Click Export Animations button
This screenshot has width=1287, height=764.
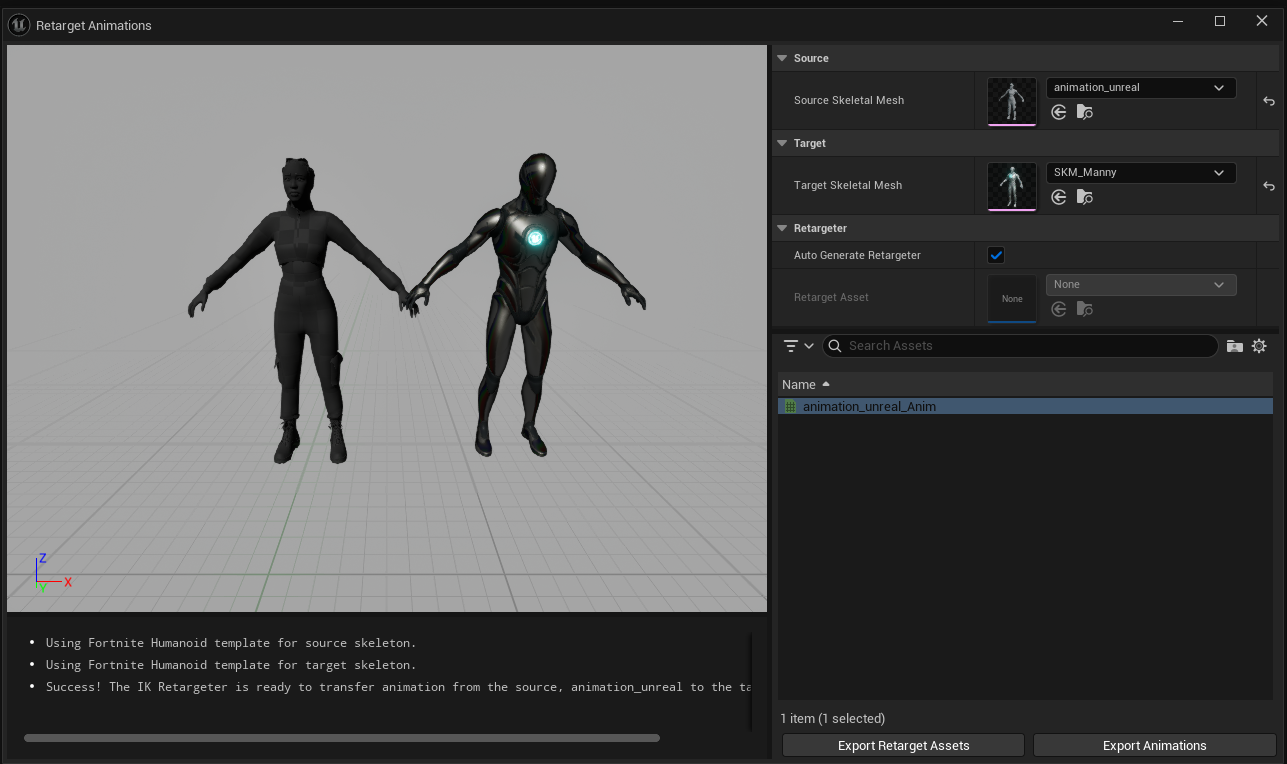[x=1154, y=745]
